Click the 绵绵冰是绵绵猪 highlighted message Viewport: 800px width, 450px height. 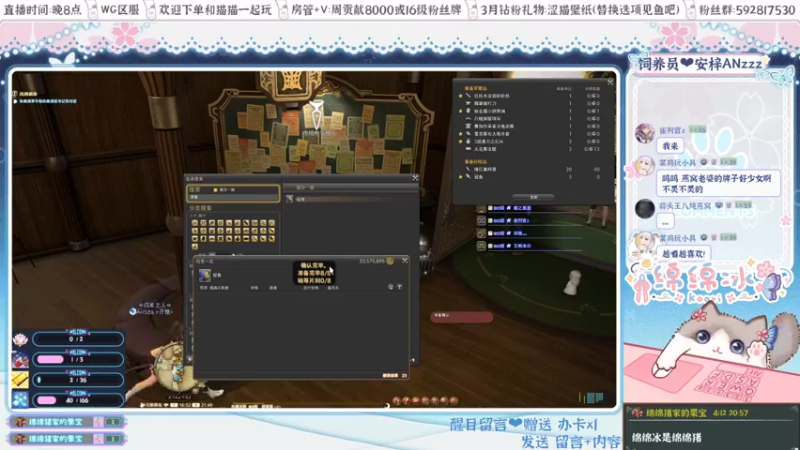(x=666, y=438)
